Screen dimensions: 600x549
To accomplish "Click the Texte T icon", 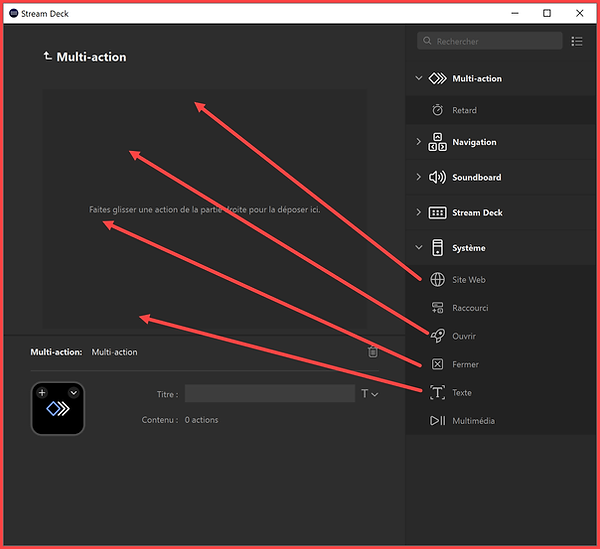I will (x=437, y=393).
